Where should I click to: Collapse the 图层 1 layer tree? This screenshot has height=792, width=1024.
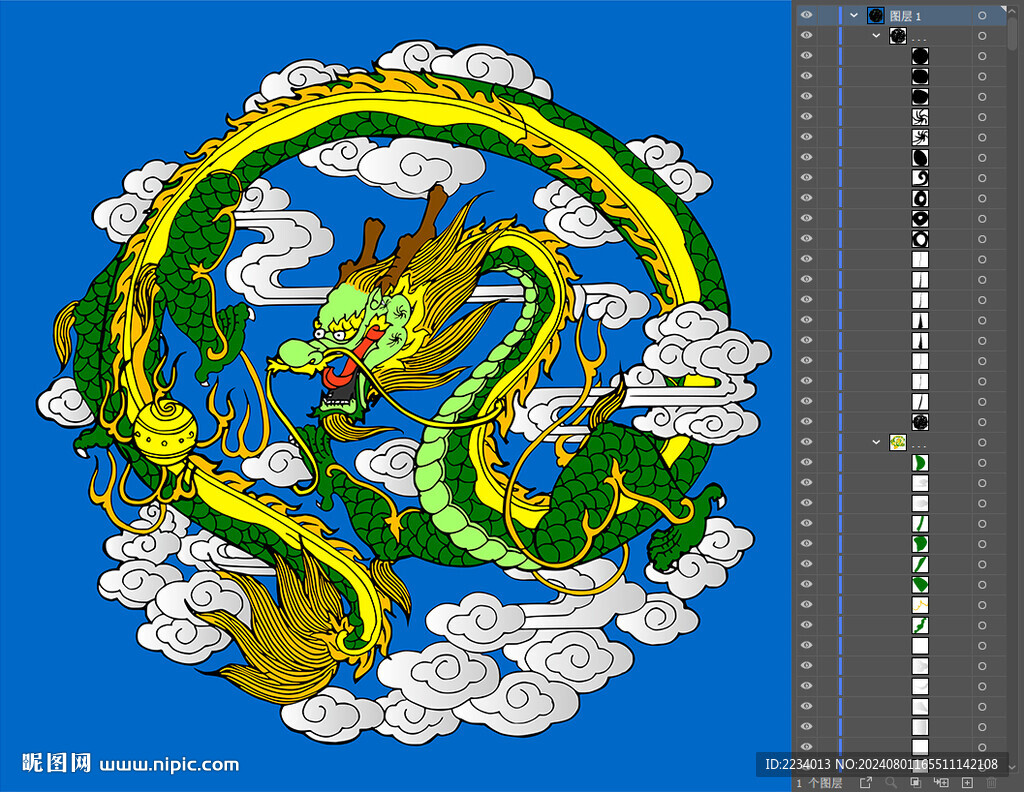click(x=854, y=15)
